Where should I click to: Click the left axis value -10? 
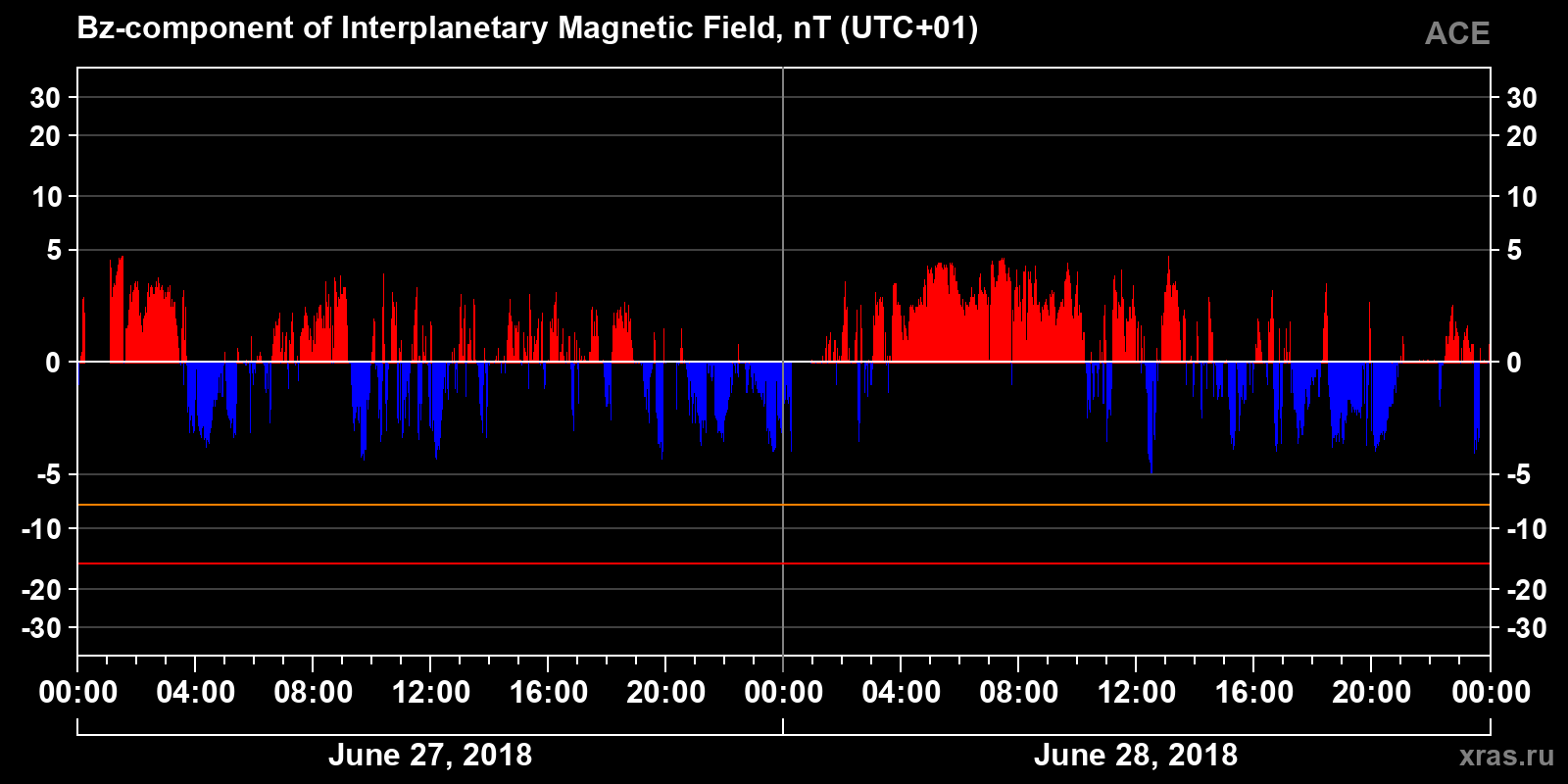tap(41, 529)
